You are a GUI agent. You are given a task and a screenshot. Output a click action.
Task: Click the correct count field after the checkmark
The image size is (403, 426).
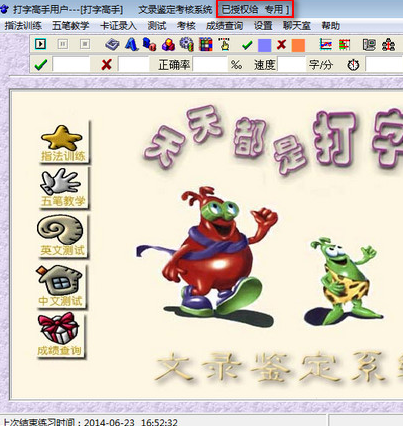(71, 64)
